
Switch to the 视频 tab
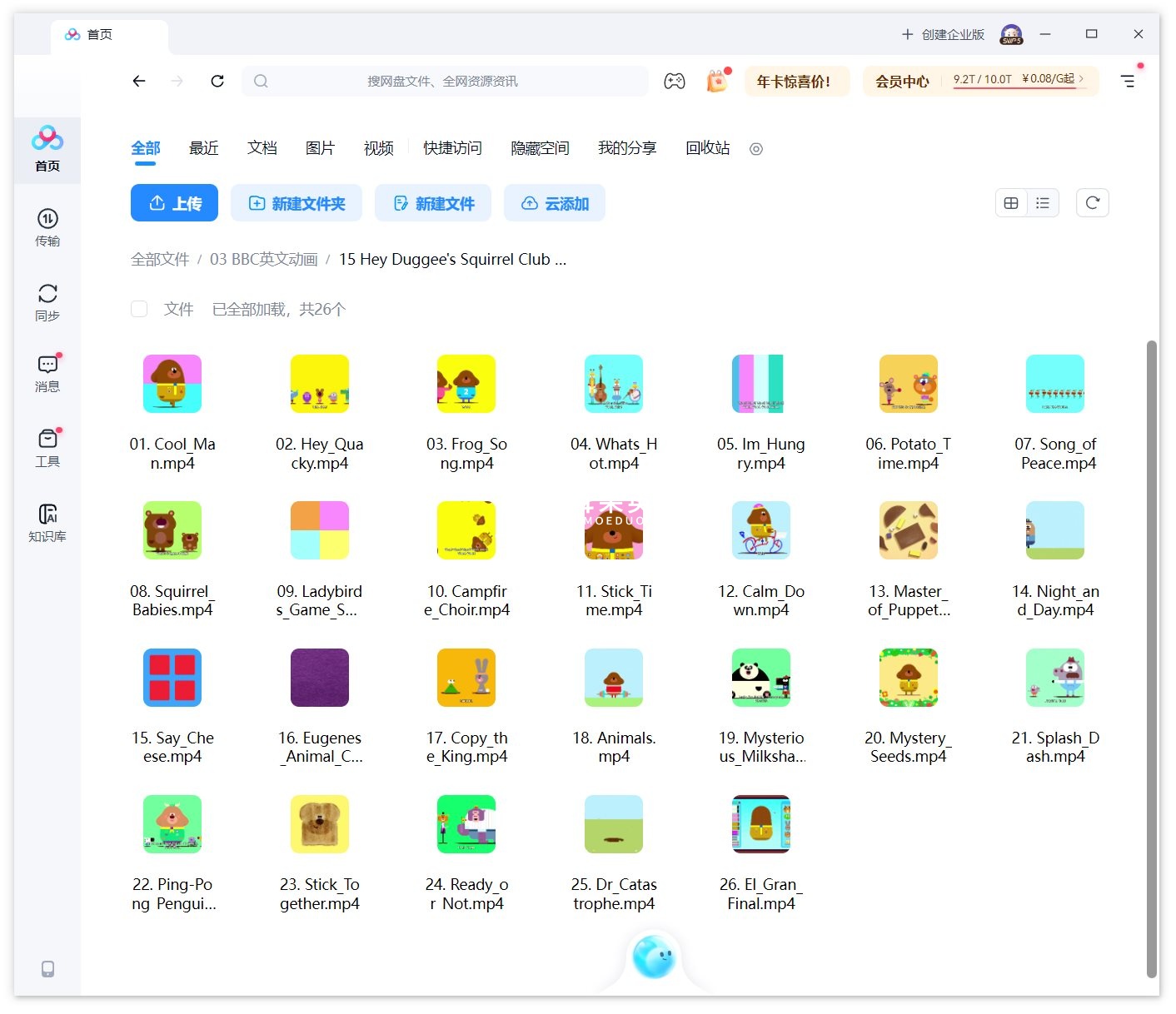coord(377,148)
